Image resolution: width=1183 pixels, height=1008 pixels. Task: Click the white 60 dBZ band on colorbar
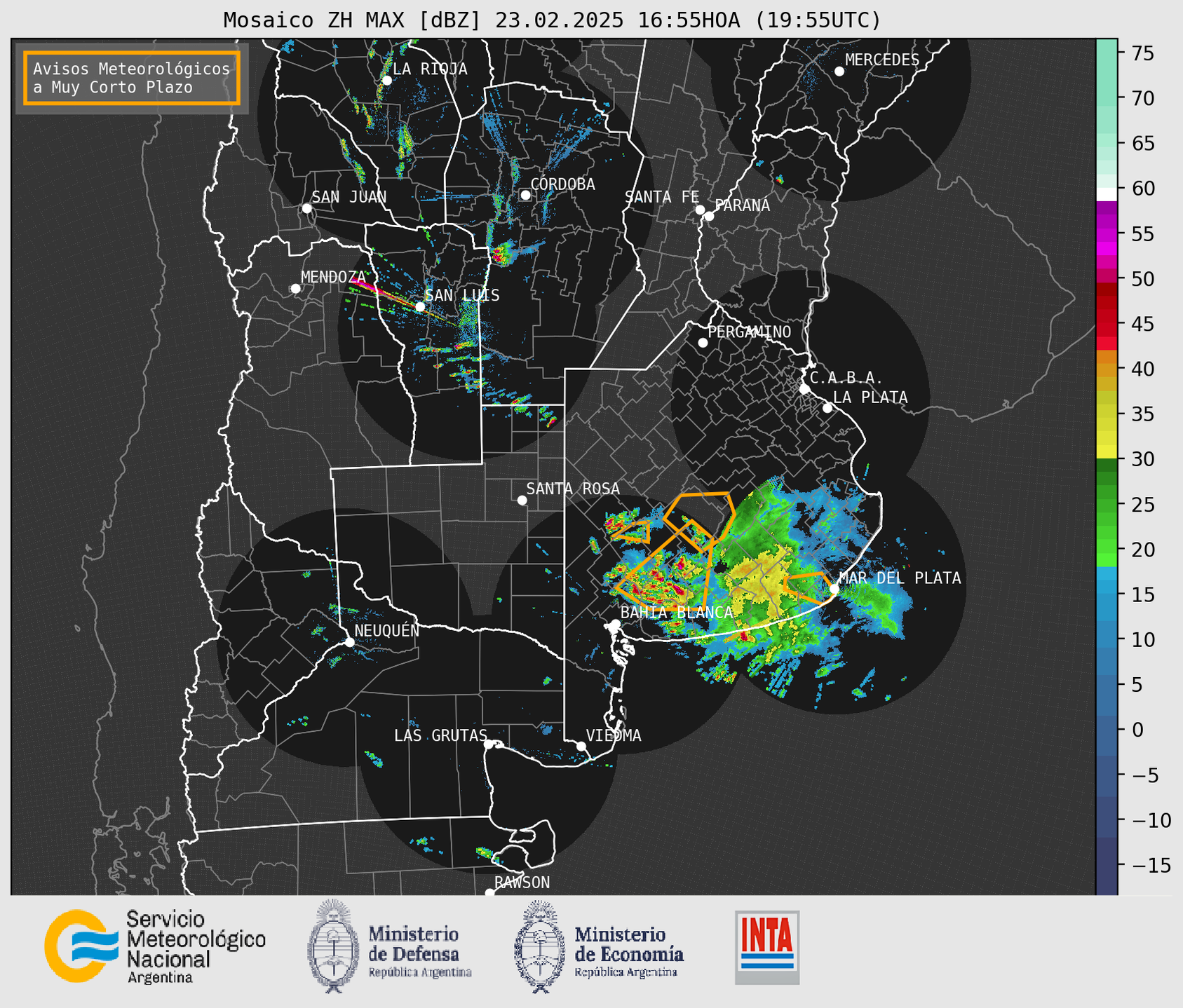click(x=1107, y=193)
